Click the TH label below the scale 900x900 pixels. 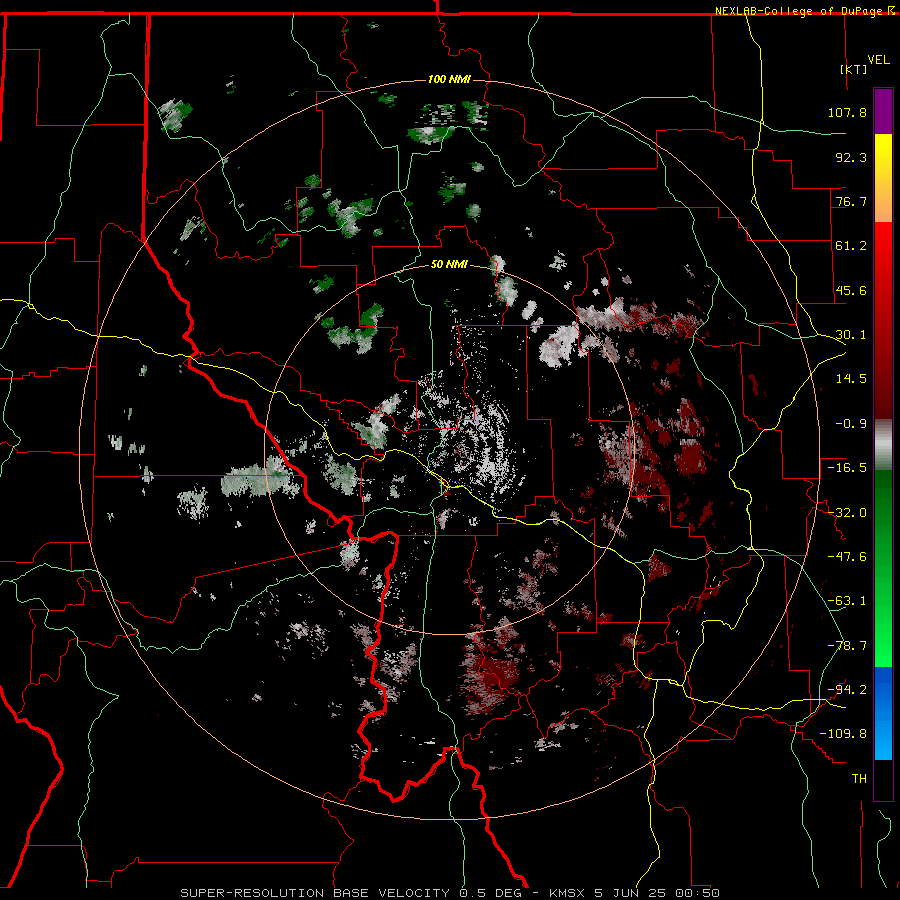click(x=859, y=779)
